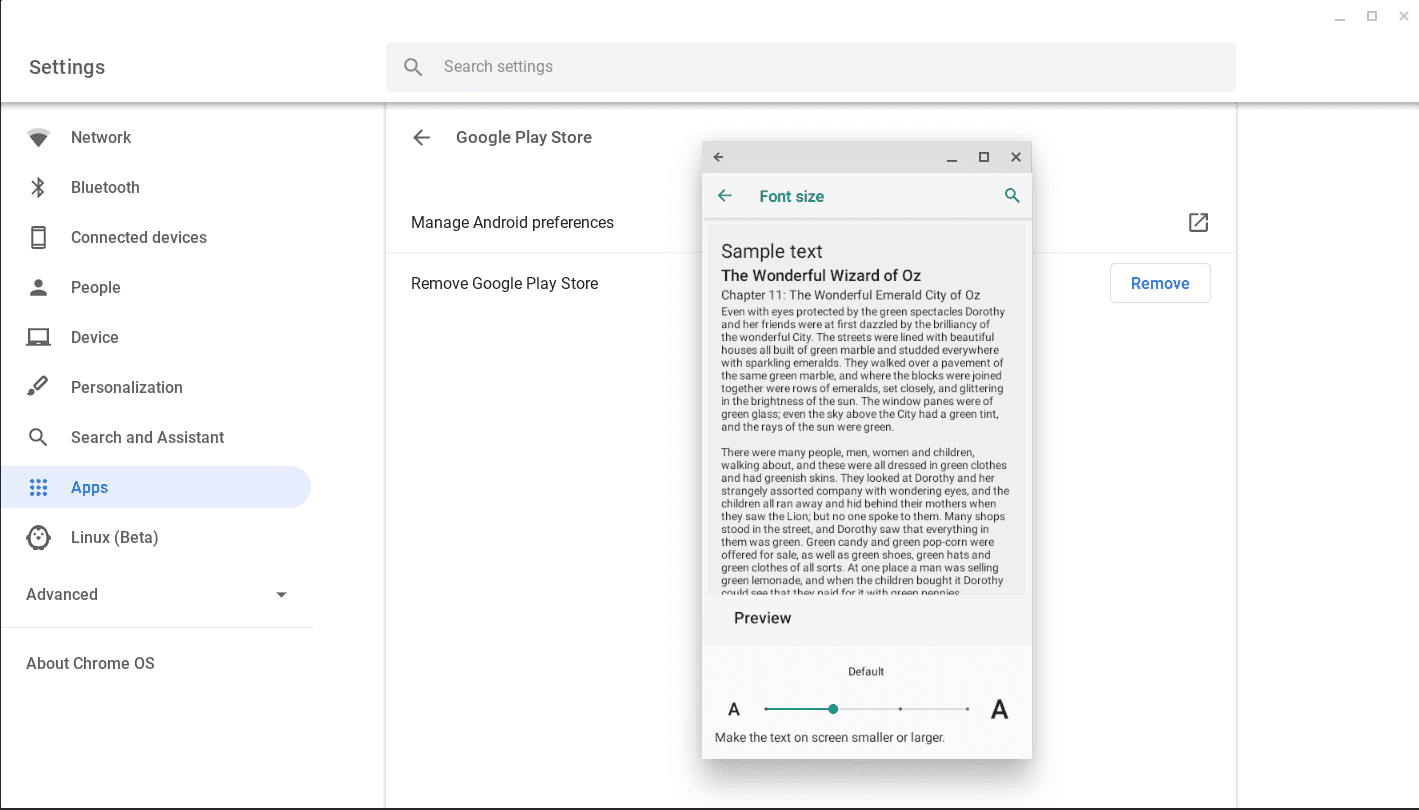Click the 'Default' size label
Image resolution: width=1419 pixels, height=810 pixels.
click(866, 672)
